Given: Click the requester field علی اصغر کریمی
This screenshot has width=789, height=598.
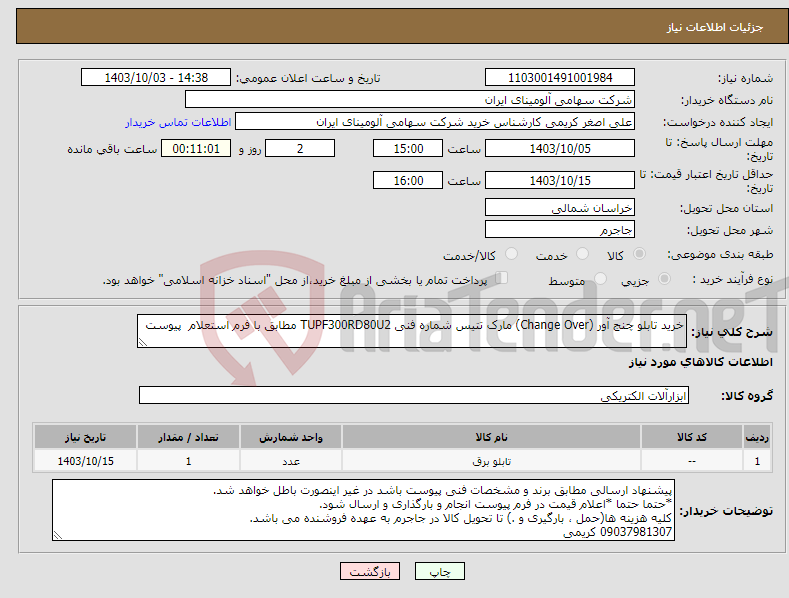Looking at the screenshot, I should pos(435,122).
